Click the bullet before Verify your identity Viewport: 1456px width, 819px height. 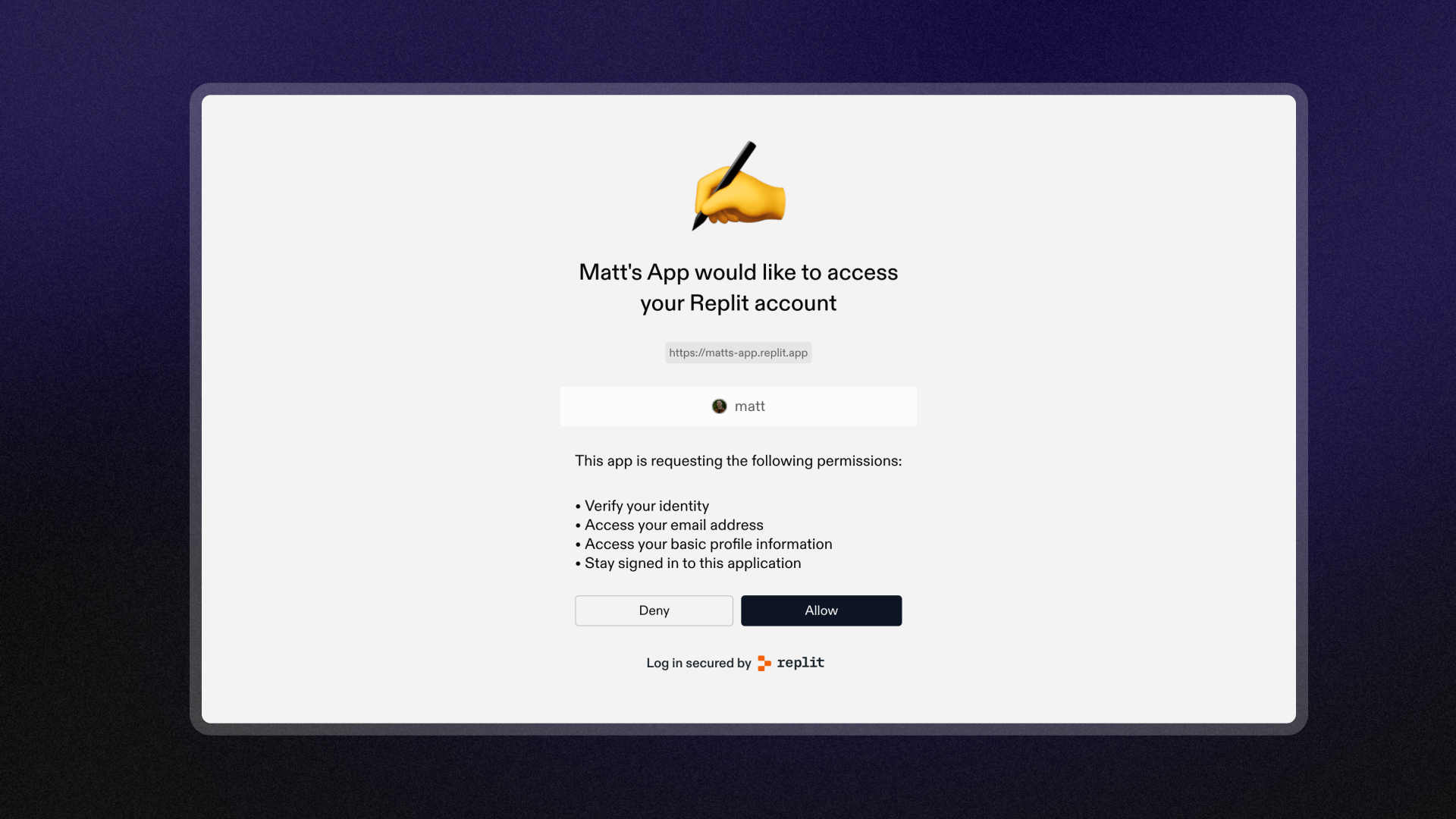click(x=578, y=507)
